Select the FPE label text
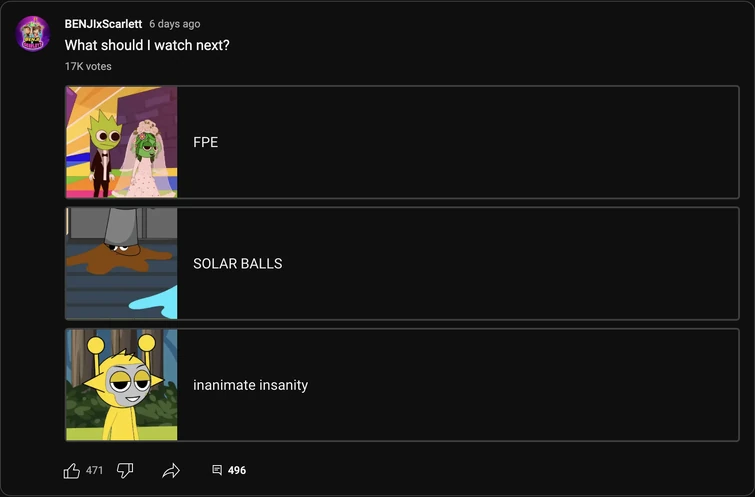This screenshot has height=497, width=755. point(206,142)
